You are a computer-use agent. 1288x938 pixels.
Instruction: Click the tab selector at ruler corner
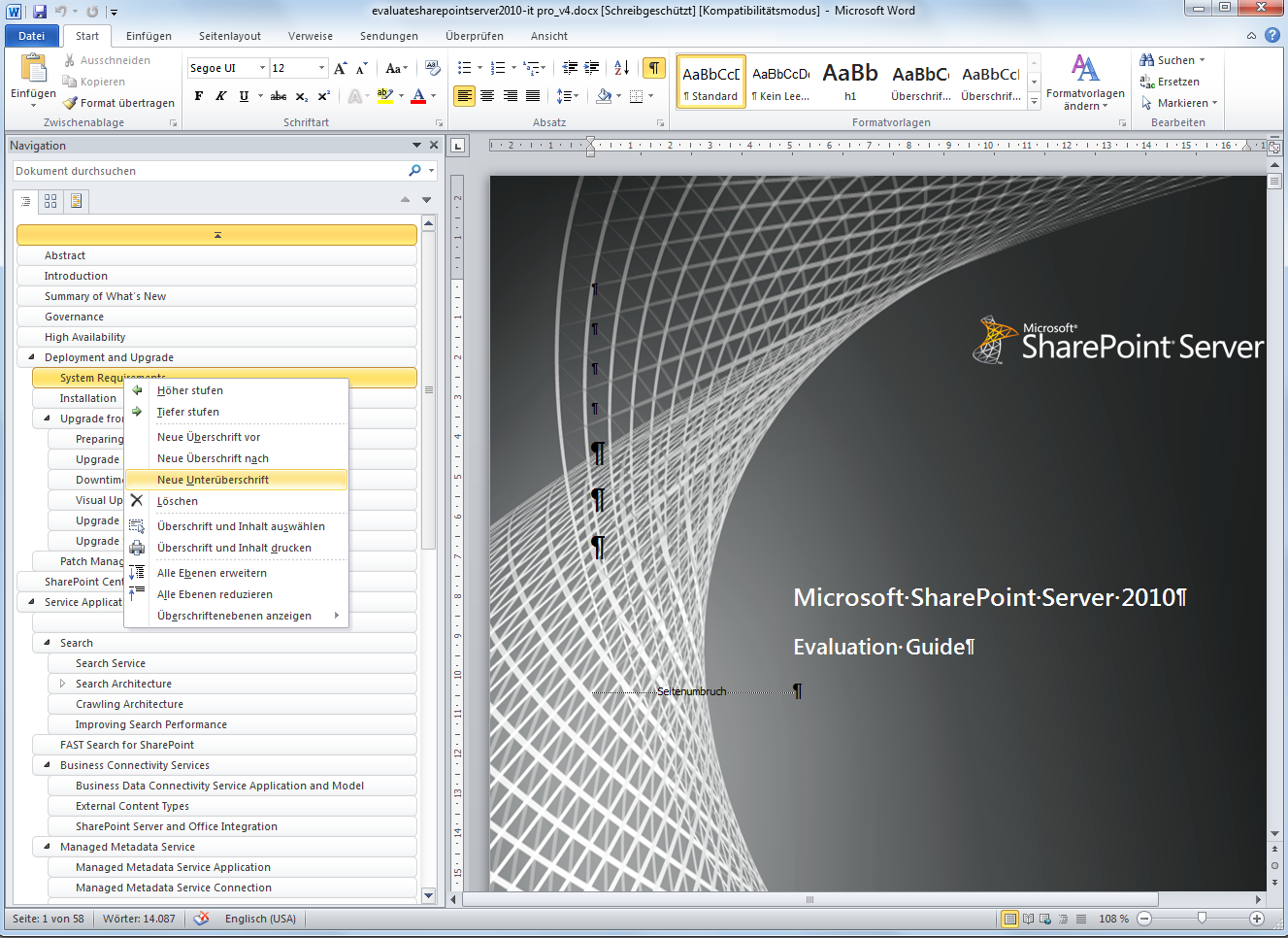pyautogui.click(x=458, y=146)
